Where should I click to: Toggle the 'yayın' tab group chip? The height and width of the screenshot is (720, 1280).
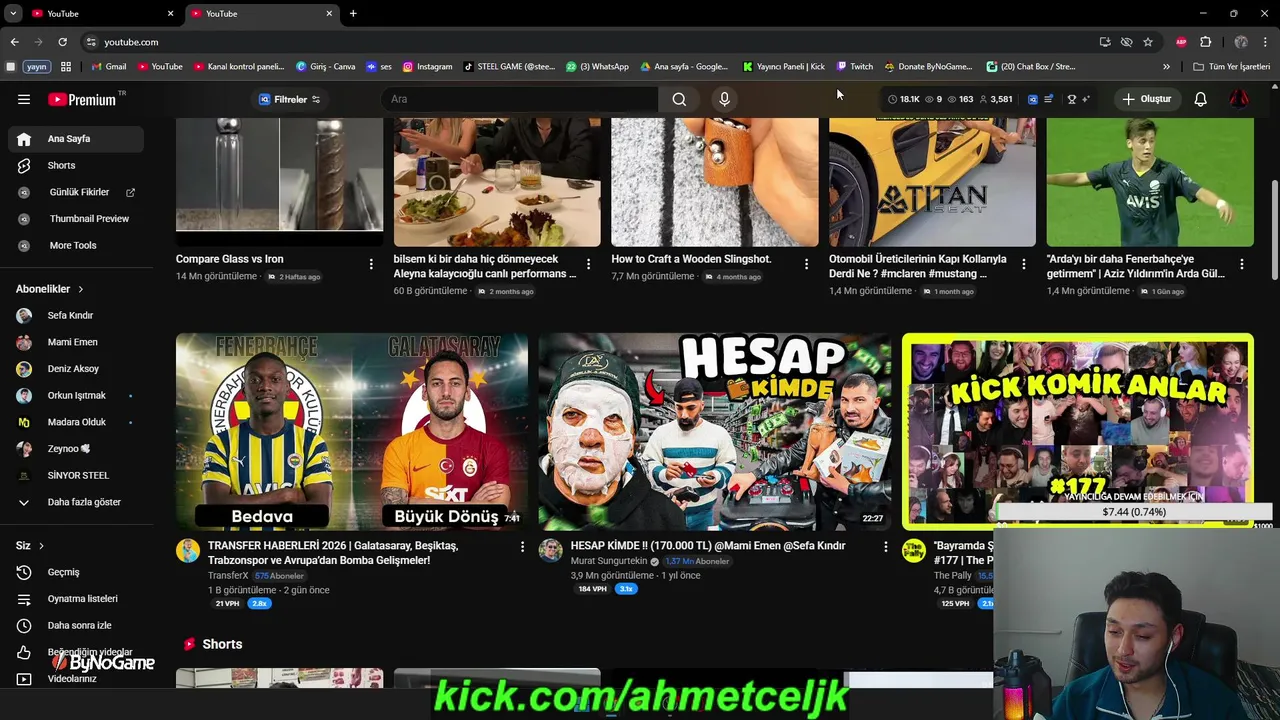click(36, 67)
